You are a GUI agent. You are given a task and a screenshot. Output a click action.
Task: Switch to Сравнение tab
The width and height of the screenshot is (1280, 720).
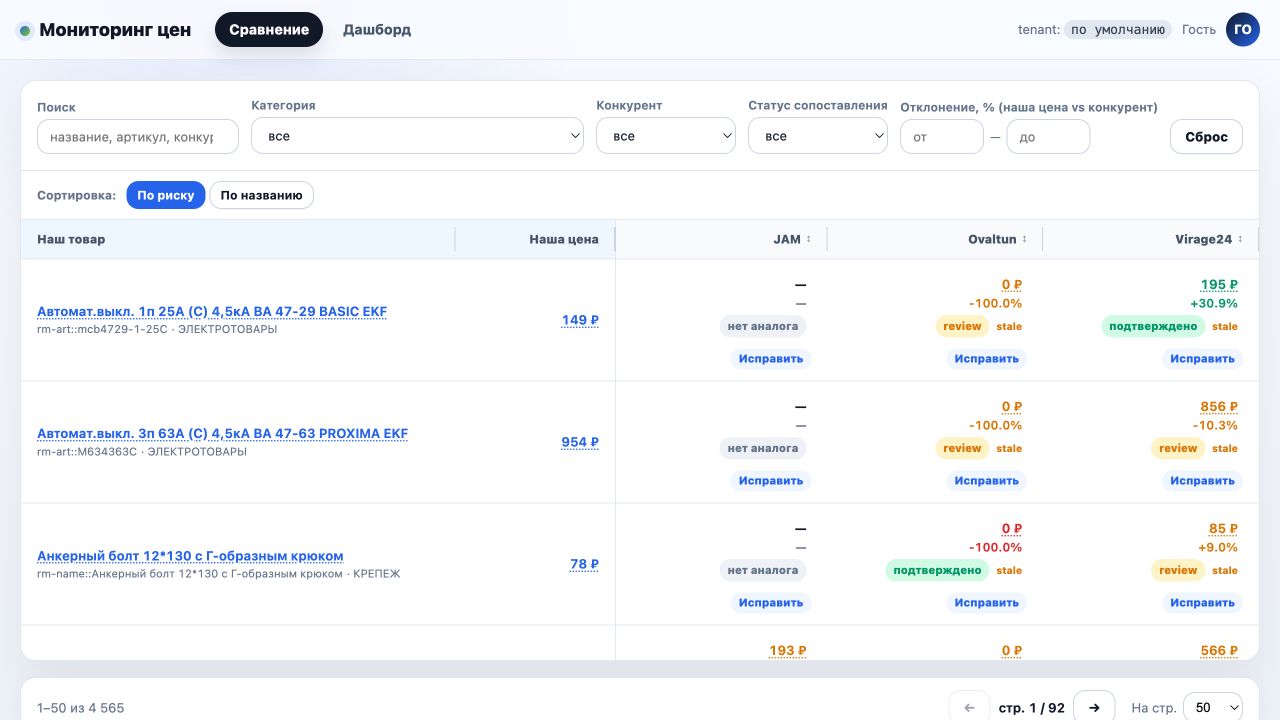(269, 30)
